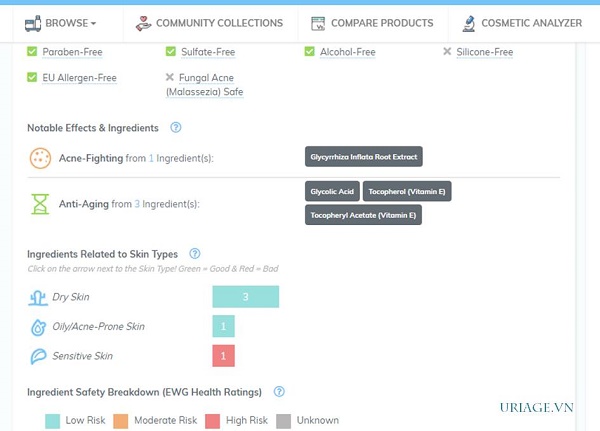Open the Cosmetic Analyzer menu item
This screenshot has width=600, height=431.
click(531, 23)
